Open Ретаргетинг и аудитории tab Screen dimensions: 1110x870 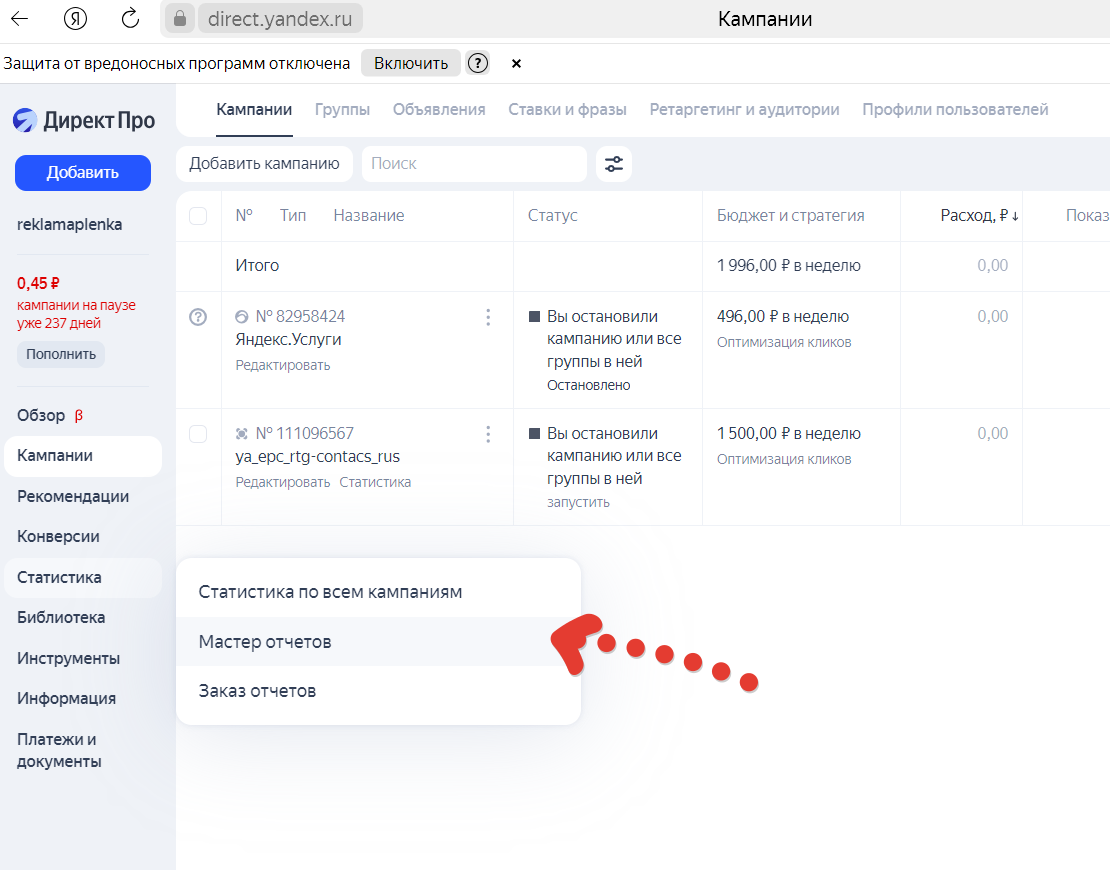pos(744,110)
